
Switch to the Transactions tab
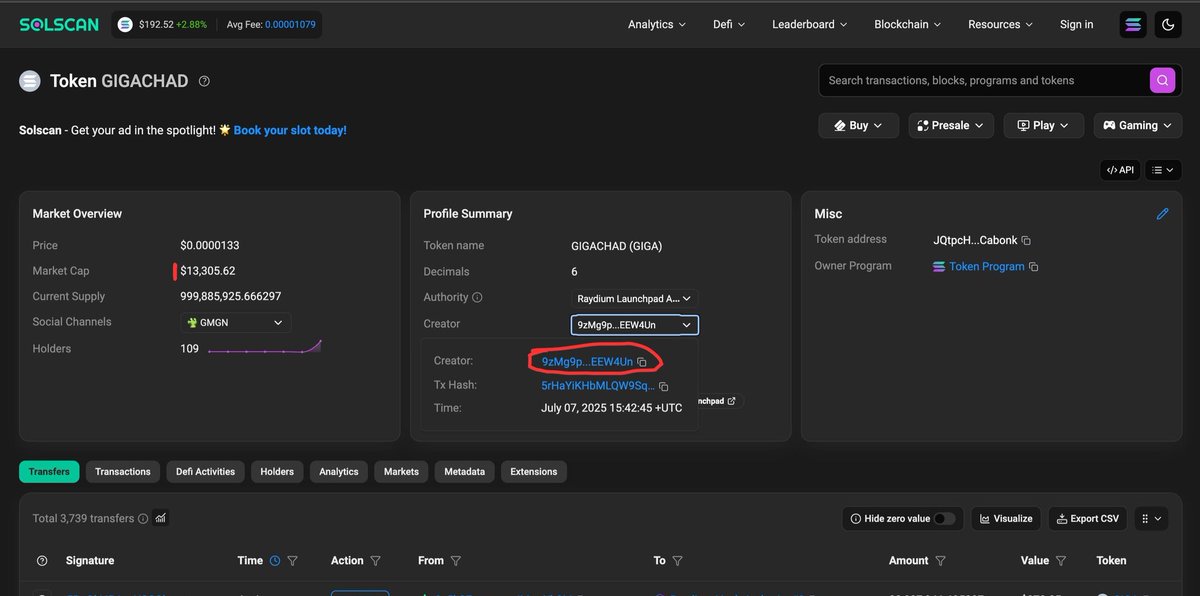(123, 472)
